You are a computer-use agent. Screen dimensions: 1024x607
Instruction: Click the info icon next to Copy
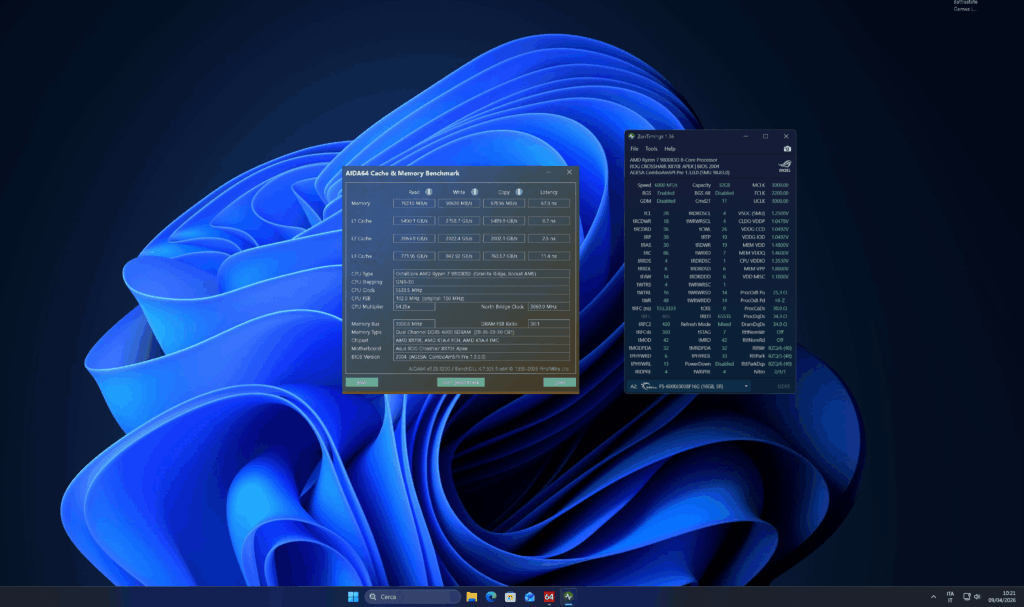click(x=519, y=192)
